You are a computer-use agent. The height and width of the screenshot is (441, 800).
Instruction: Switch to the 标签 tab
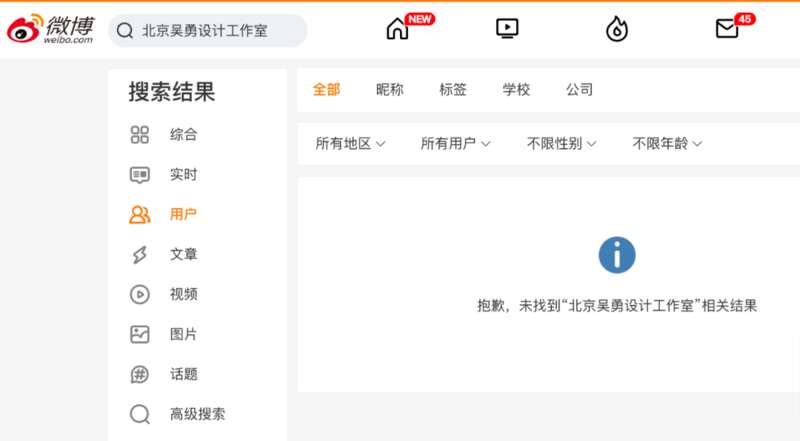[453, 90]
